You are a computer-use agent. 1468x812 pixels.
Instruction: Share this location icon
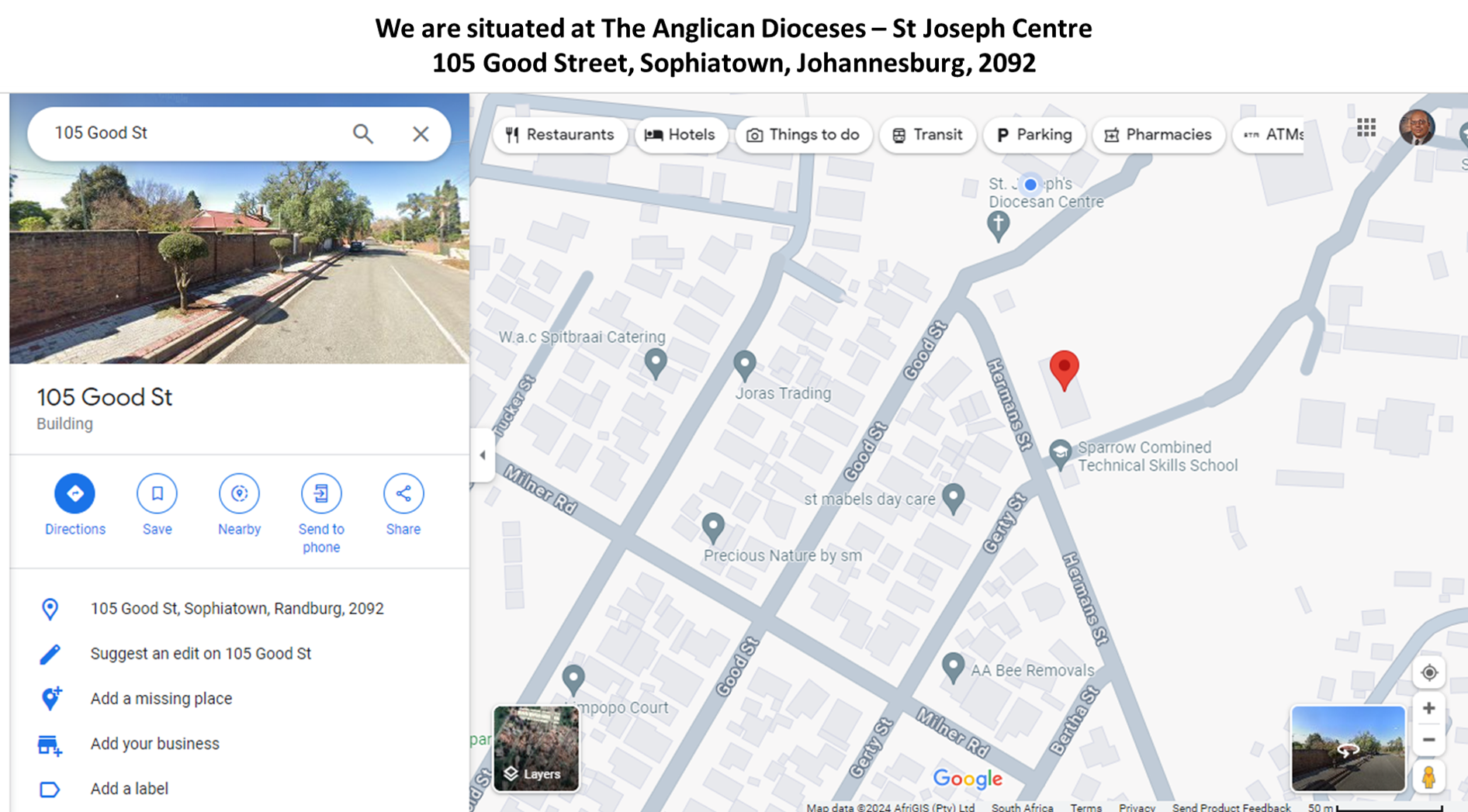403,493
